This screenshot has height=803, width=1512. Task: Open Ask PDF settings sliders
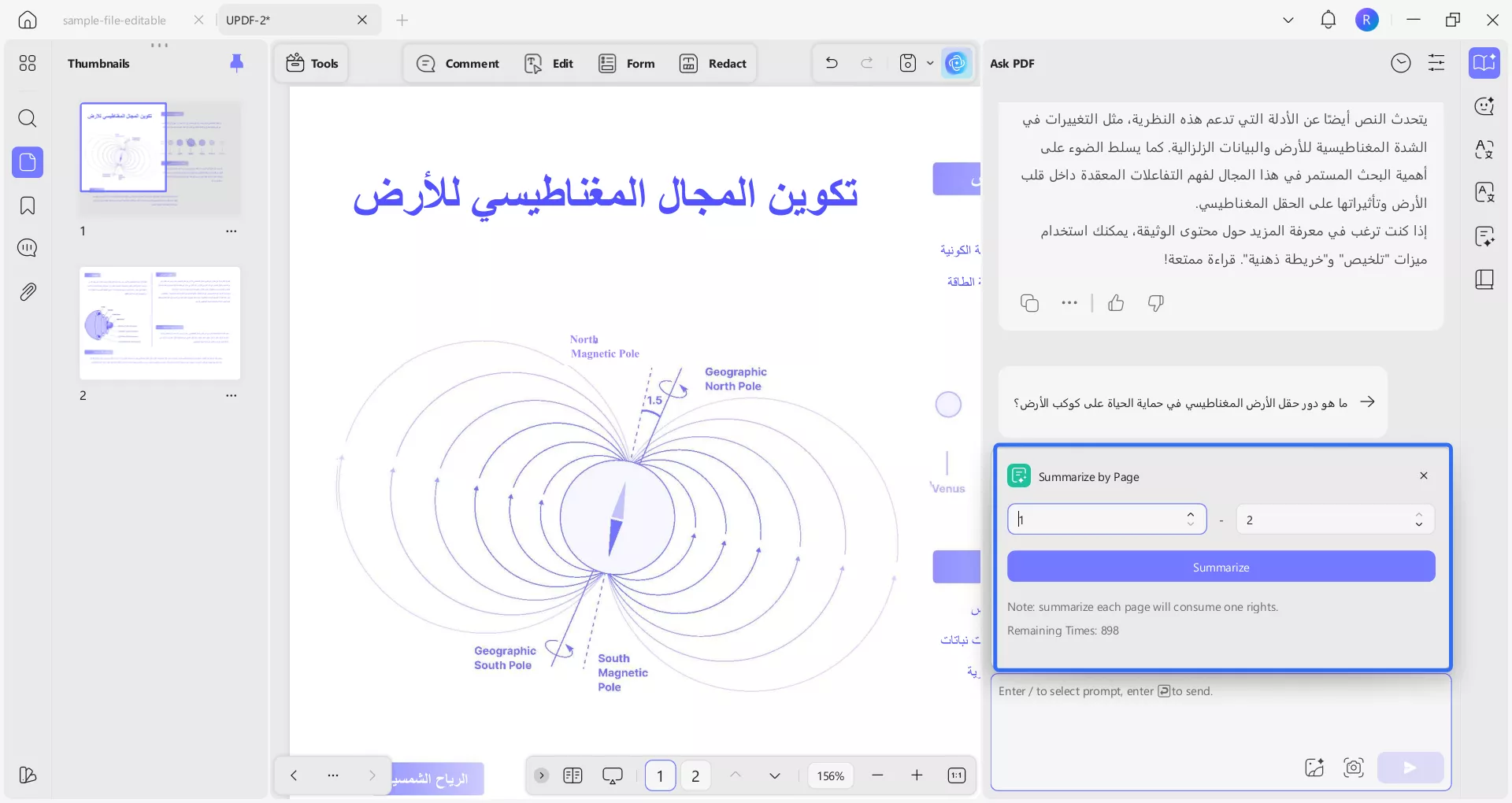1436,63
